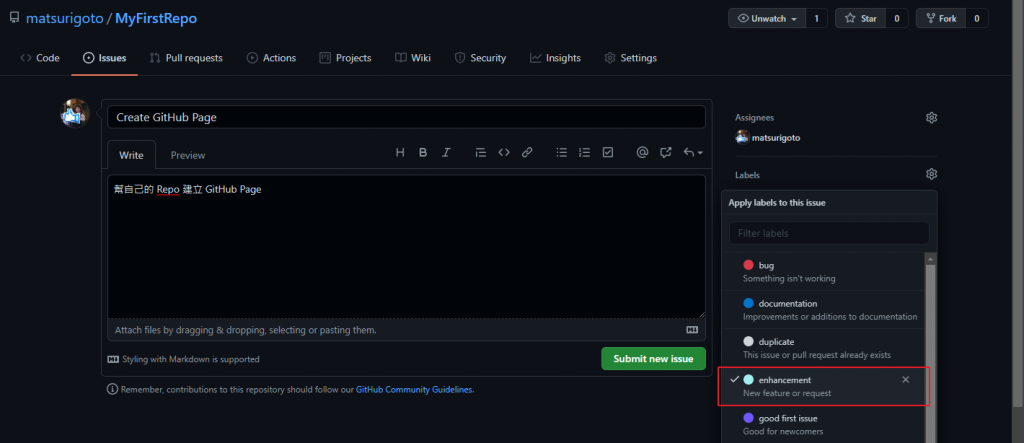
Task: Click the attach files drop area
Action: [406, 330]
